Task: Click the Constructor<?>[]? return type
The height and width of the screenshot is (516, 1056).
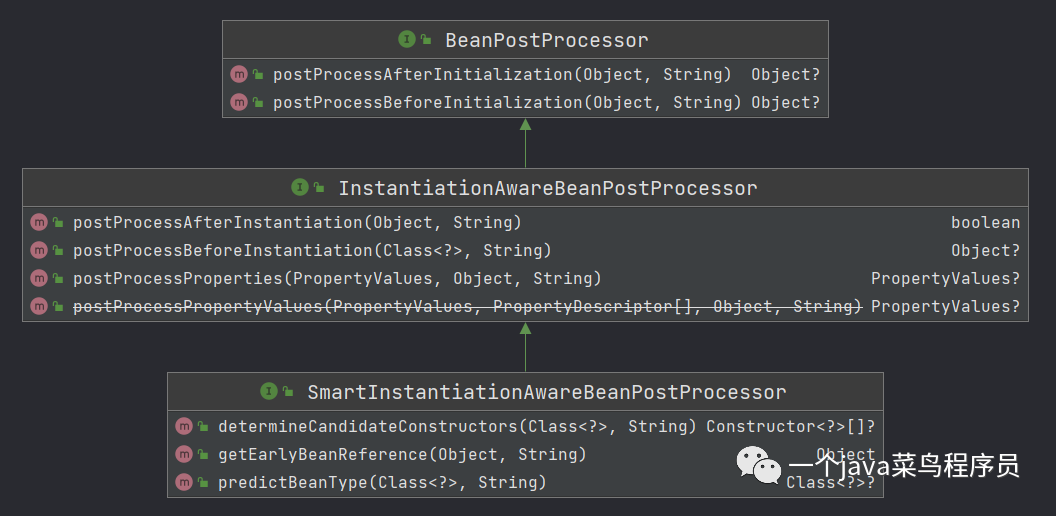Action: pyautogui.click(x=791, y=426)
